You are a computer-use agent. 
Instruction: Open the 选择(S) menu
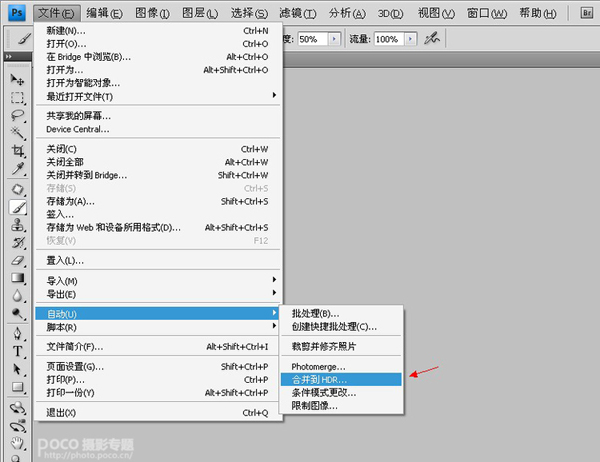pos(249,13)
